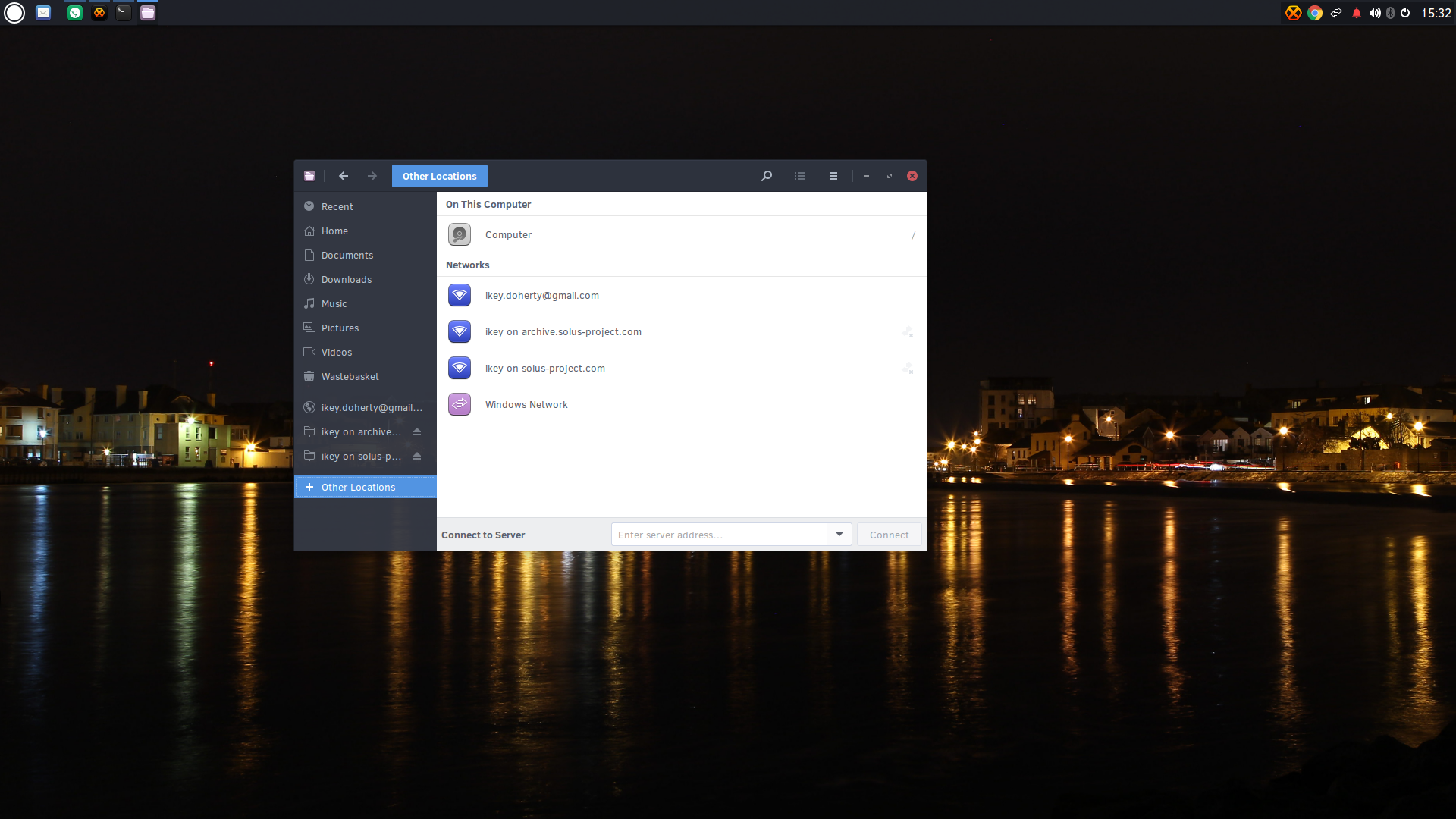Click the Files launcher on the panel

pyautogui.click(x=148, y=13)
